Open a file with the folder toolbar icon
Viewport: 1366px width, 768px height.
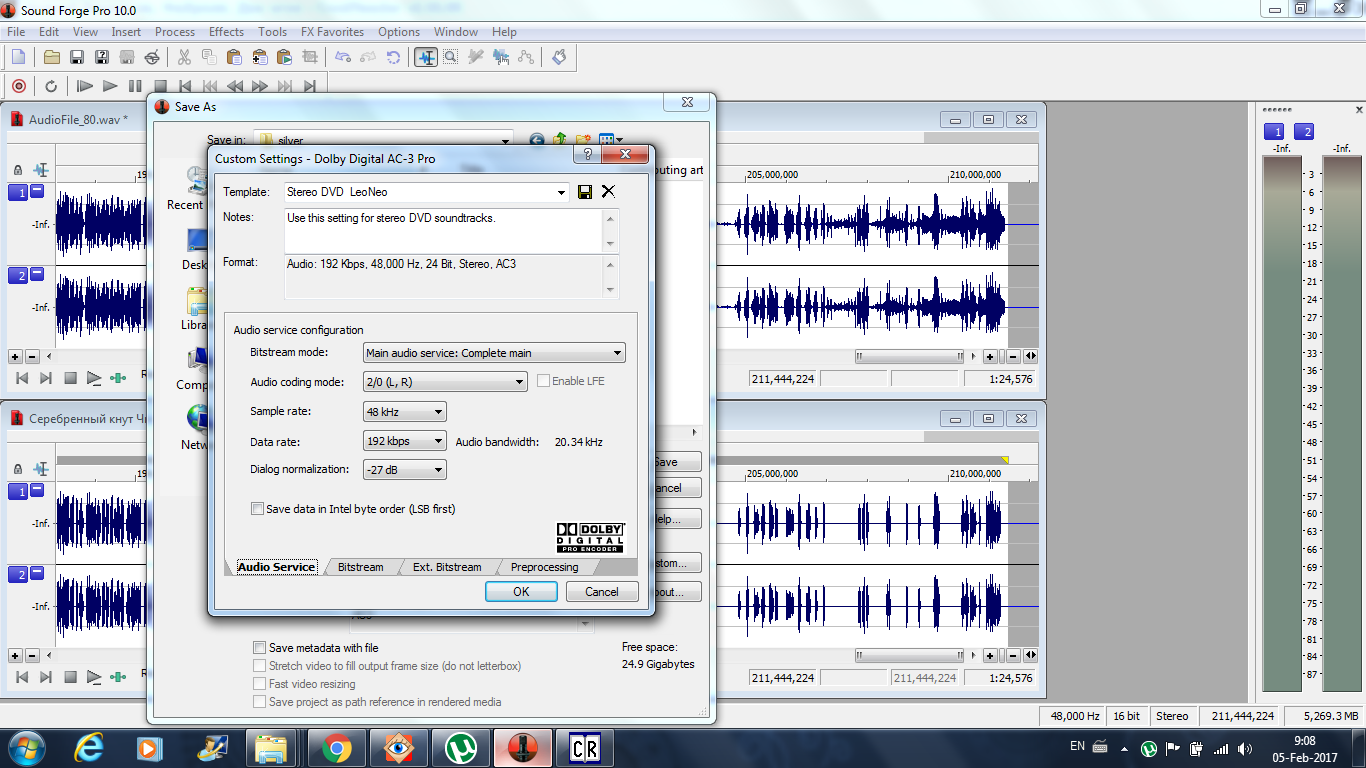click(52, 57)
